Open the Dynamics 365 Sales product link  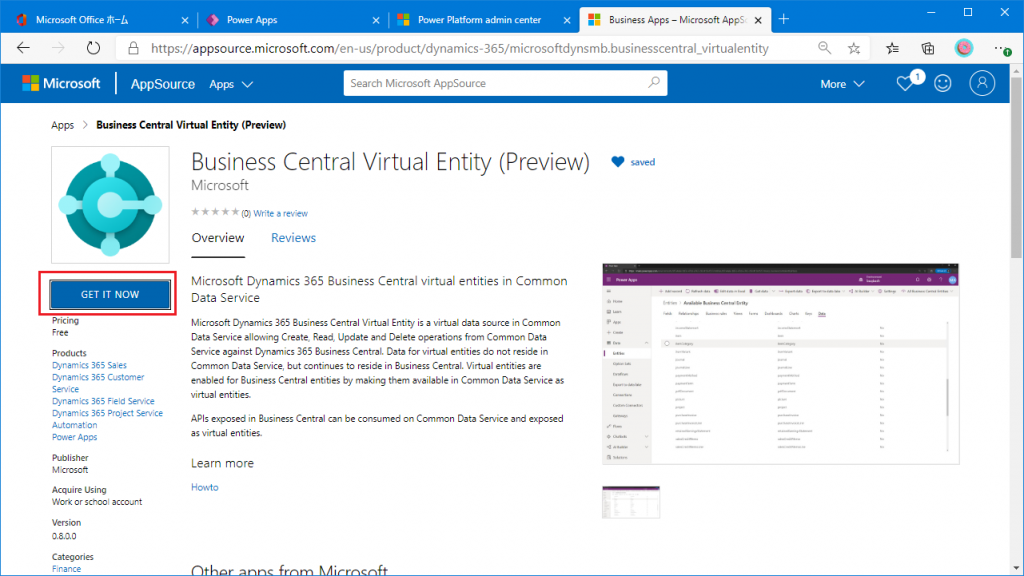[89, 366]
